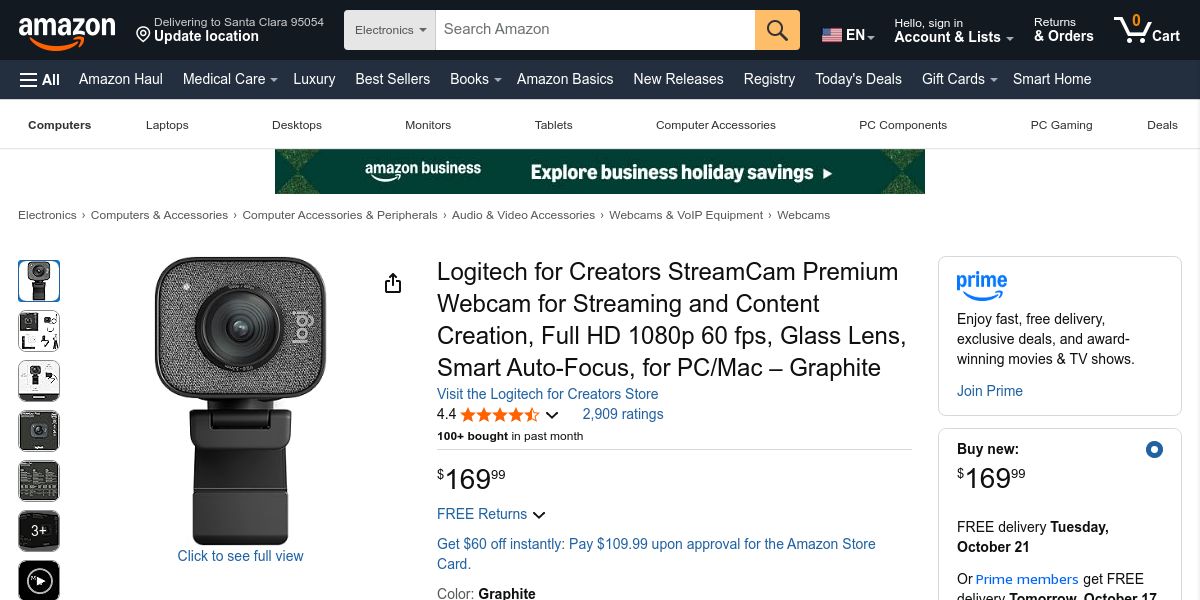
Task: Click the orange search magnifier button
Action: [x=777, y=30]
